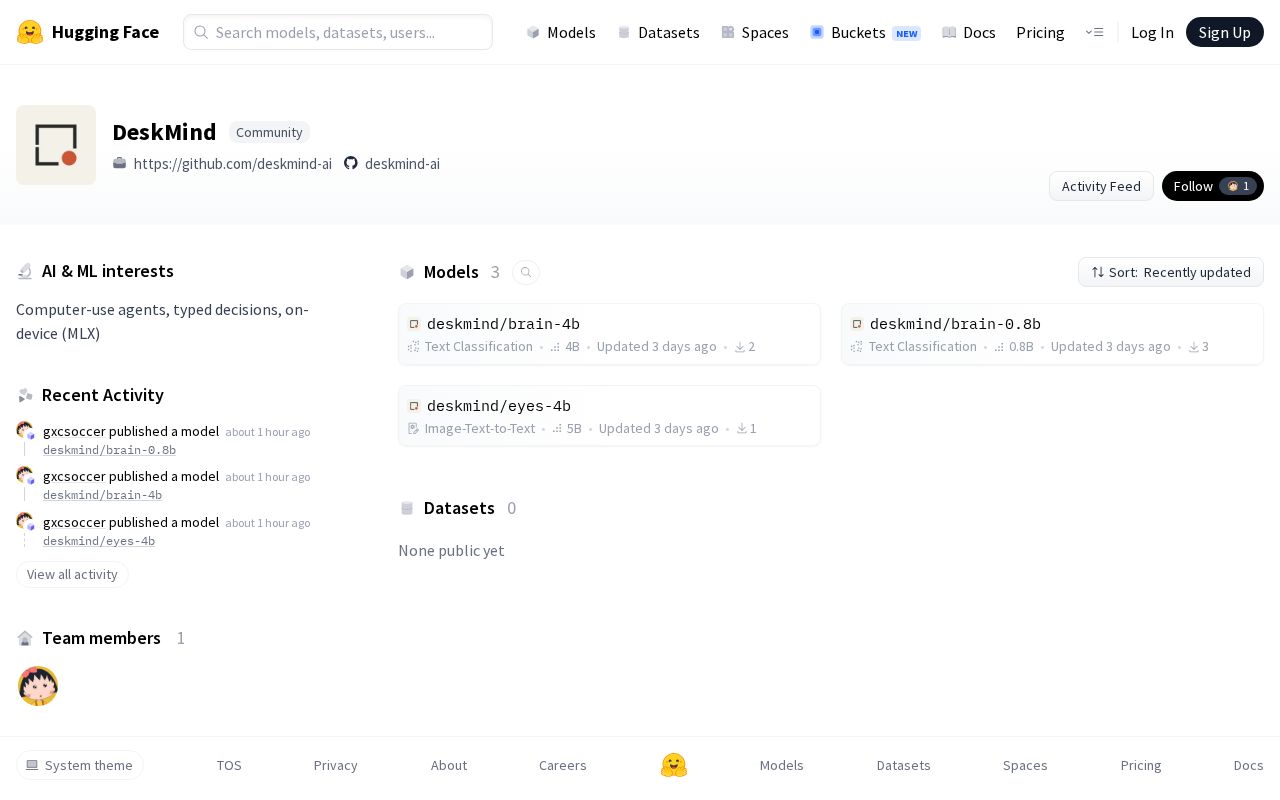1280x800 pixels.
Task: Open Spaces footer link
Action: pyautogui.click(x=1025, y=765)
